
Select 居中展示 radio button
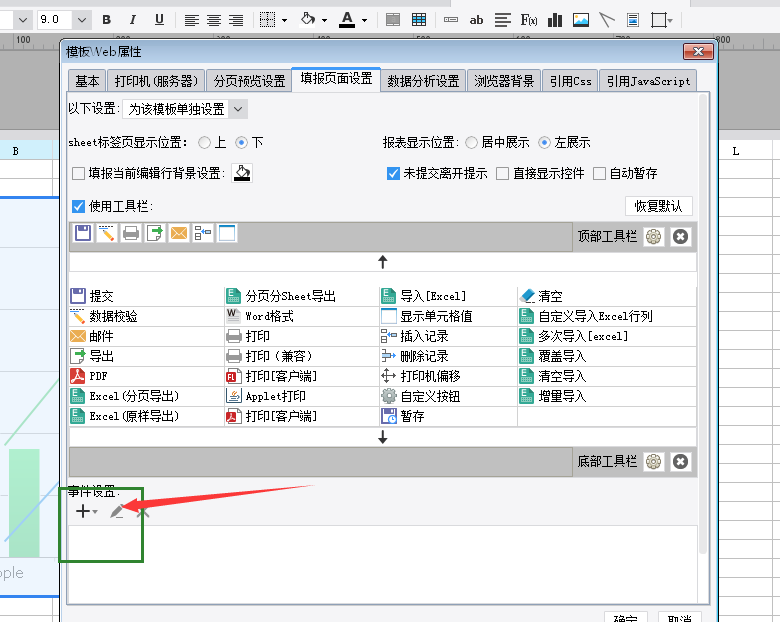click(471, 143)
